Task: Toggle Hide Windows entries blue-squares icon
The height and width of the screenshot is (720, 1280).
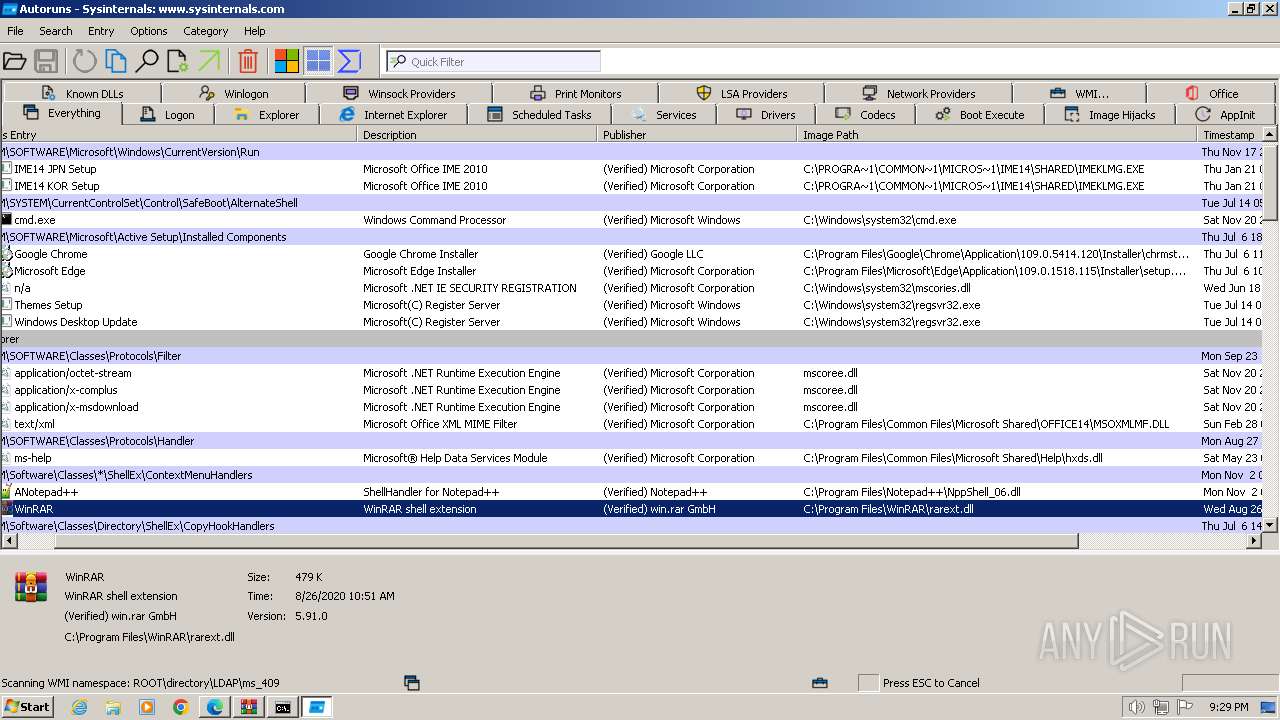Action: point(318,61)
